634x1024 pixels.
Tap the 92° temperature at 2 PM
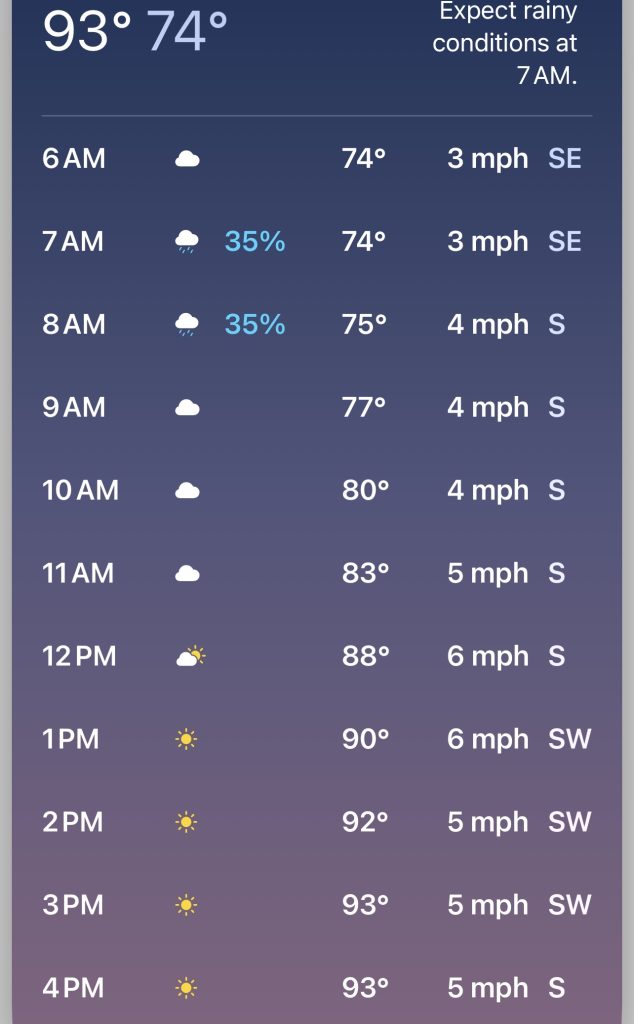366,822
